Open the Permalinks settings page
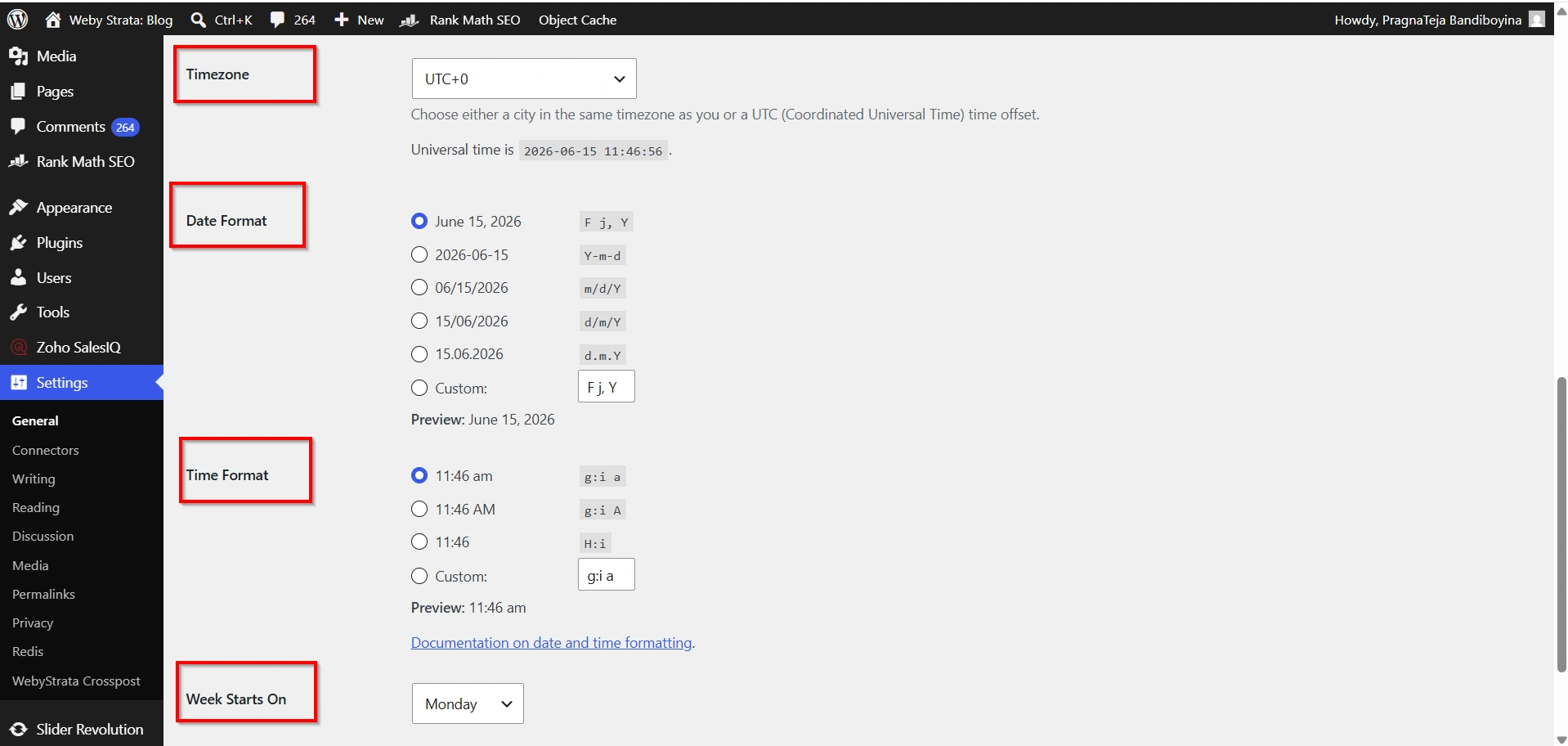The width and height of the screenshot is (1568, 746). coord(43,595)
